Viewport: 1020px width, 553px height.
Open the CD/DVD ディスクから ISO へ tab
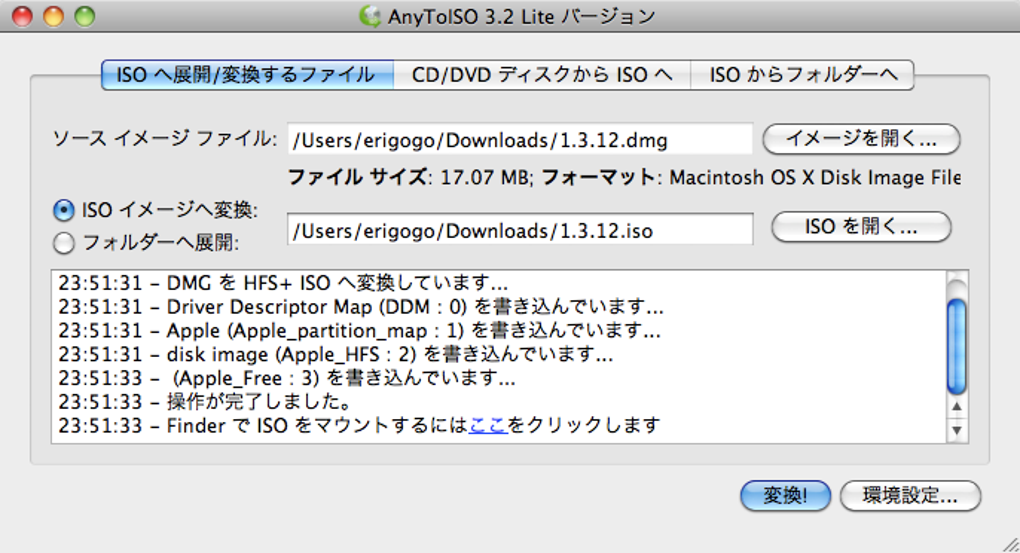pyautogui.click(x=542, y=75)
